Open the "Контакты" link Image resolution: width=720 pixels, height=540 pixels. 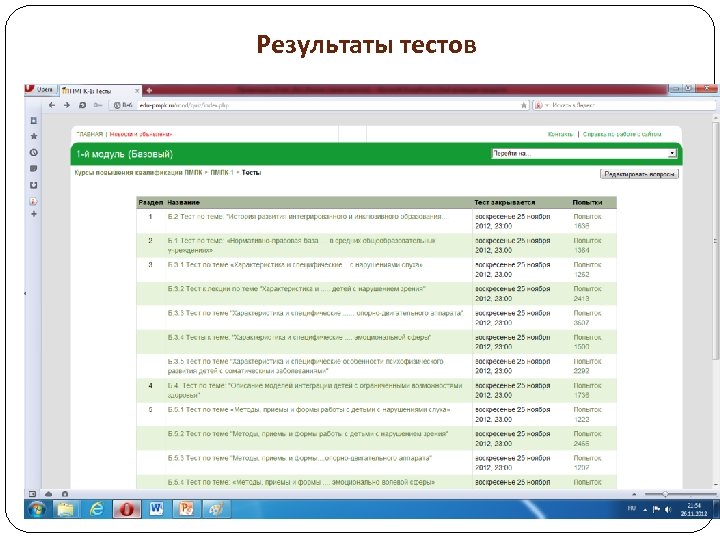tap(560, 134)
